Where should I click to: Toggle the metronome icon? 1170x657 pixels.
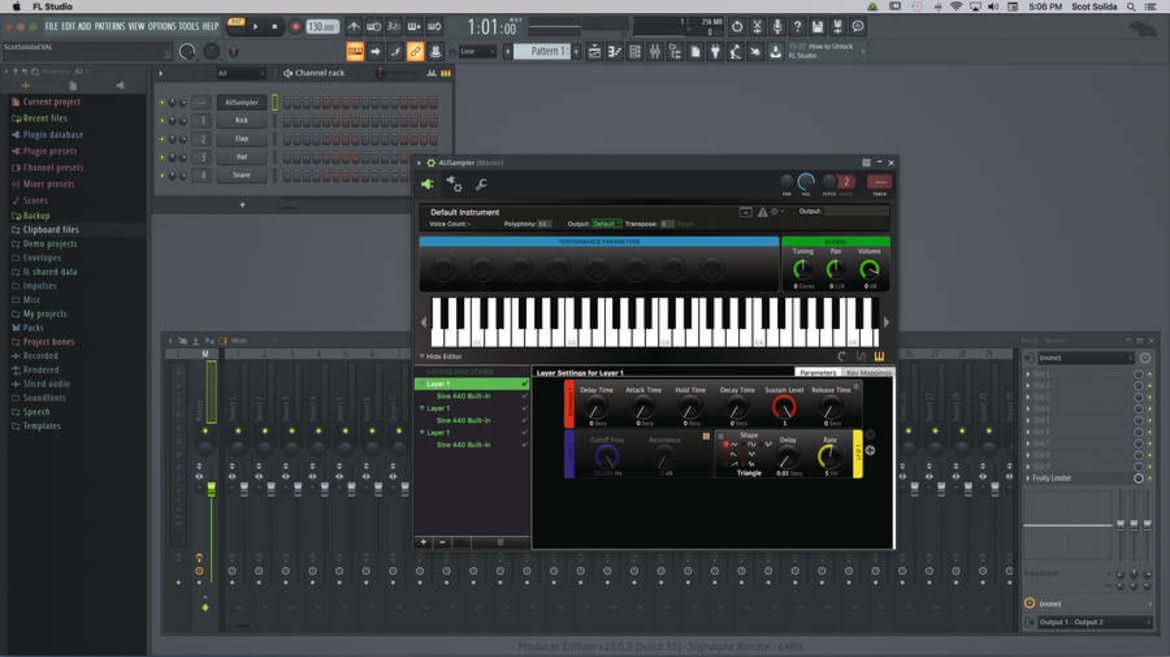click(x=354, y=27)
